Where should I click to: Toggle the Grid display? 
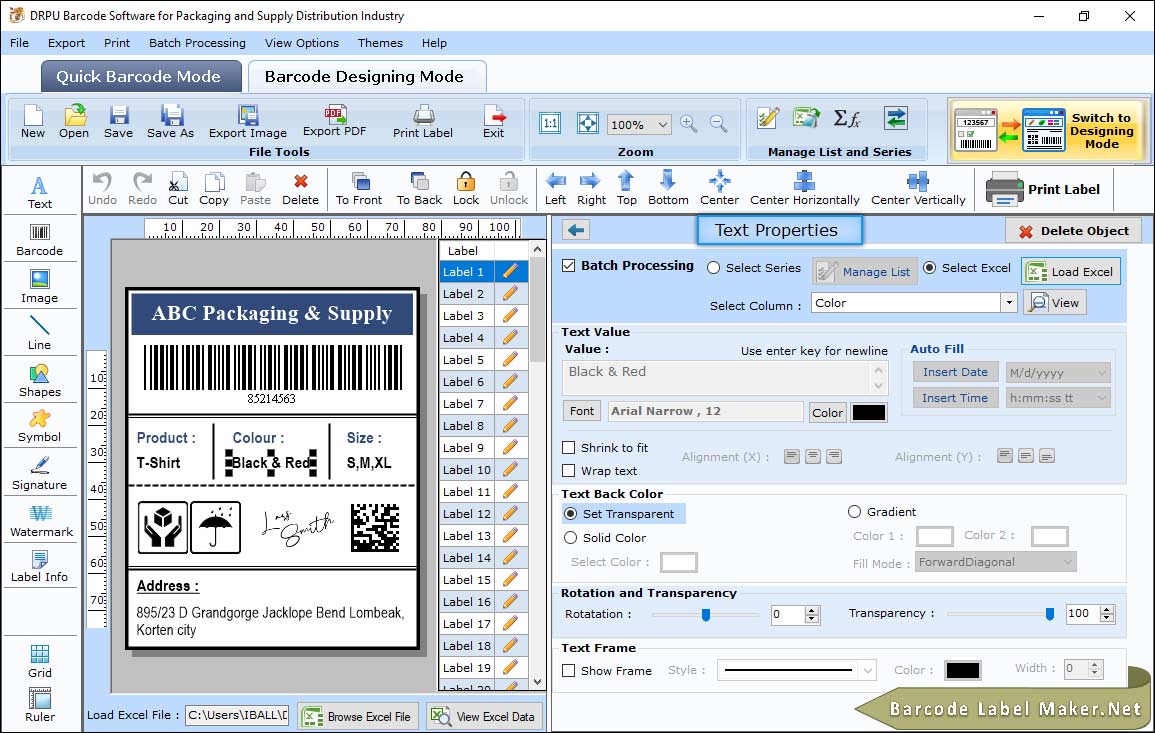click(40, 661)
